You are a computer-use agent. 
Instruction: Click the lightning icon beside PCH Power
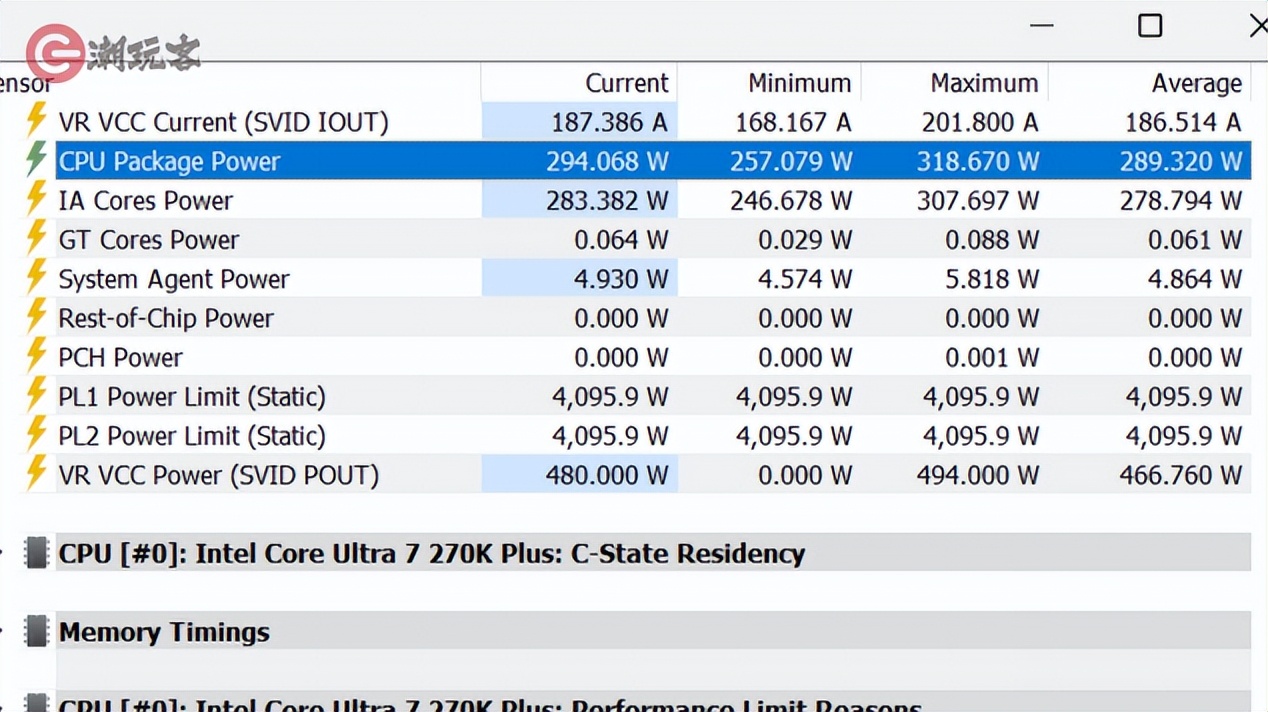click(x=36, y=355)
